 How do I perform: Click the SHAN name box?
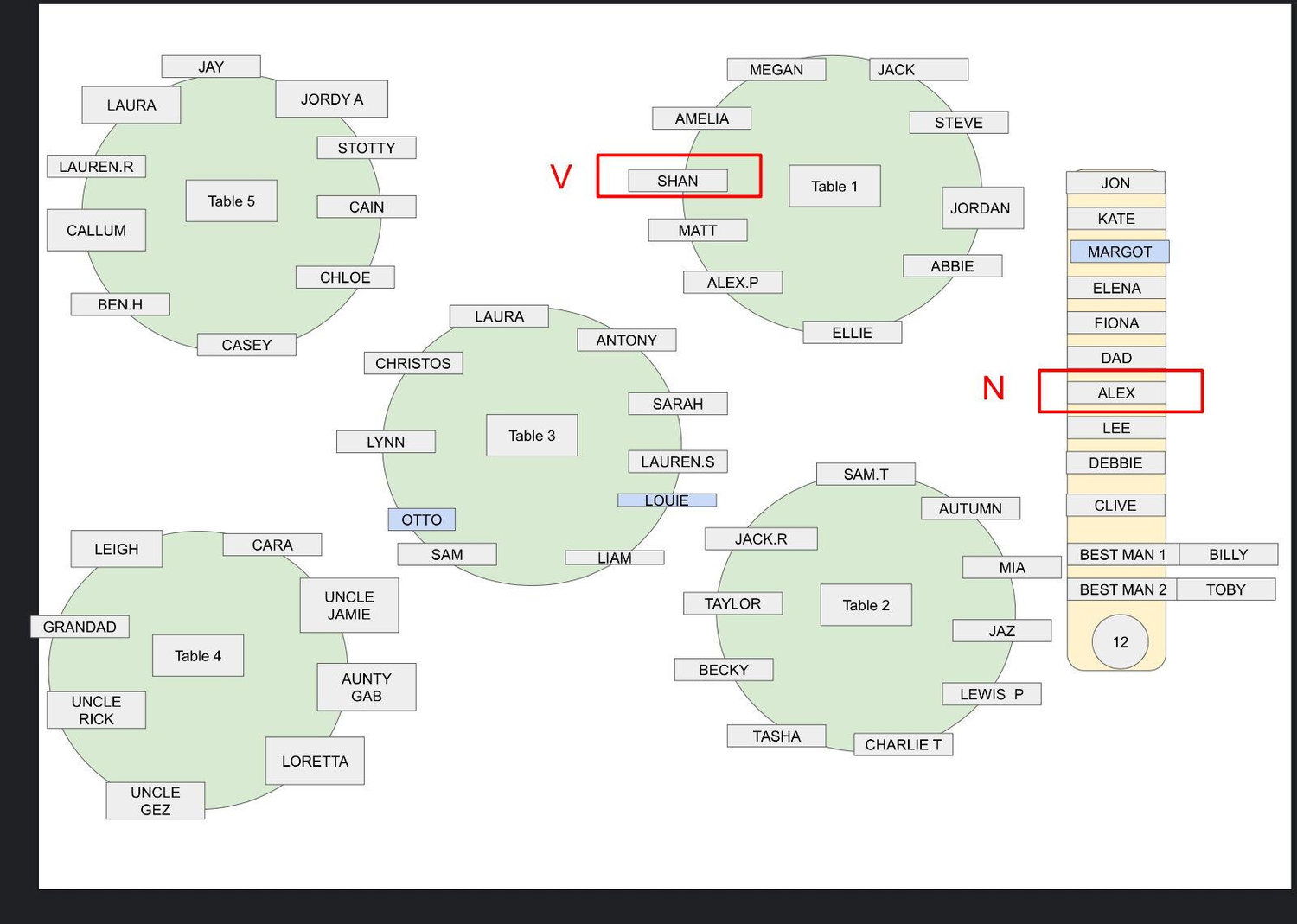[678, 181]
